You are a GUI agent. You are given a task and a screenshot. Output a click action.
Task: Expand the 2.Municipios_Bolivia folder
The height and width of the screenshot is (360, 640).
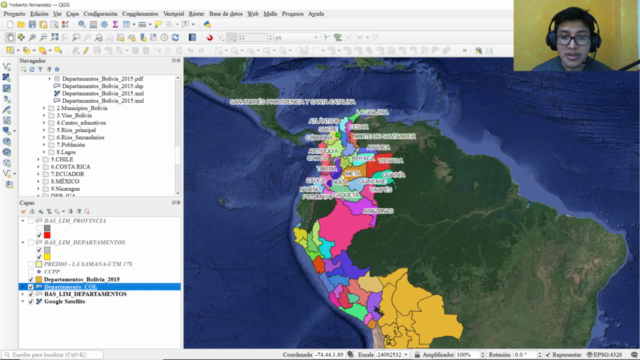(44, 108)
